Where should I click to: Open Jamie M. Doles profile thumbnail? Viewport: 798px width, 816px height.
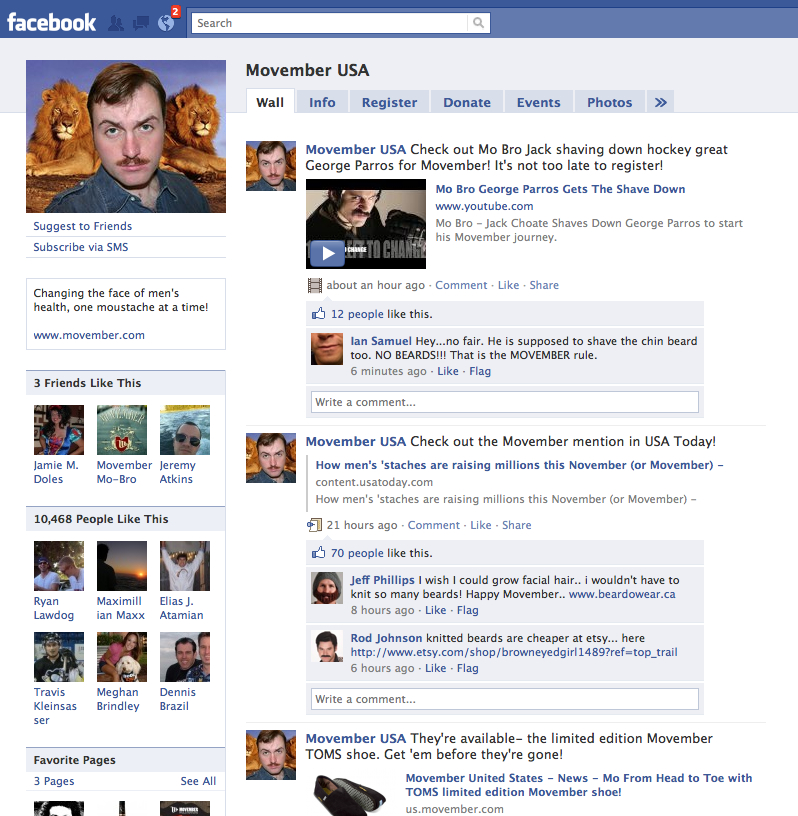[x=59, y=430]
